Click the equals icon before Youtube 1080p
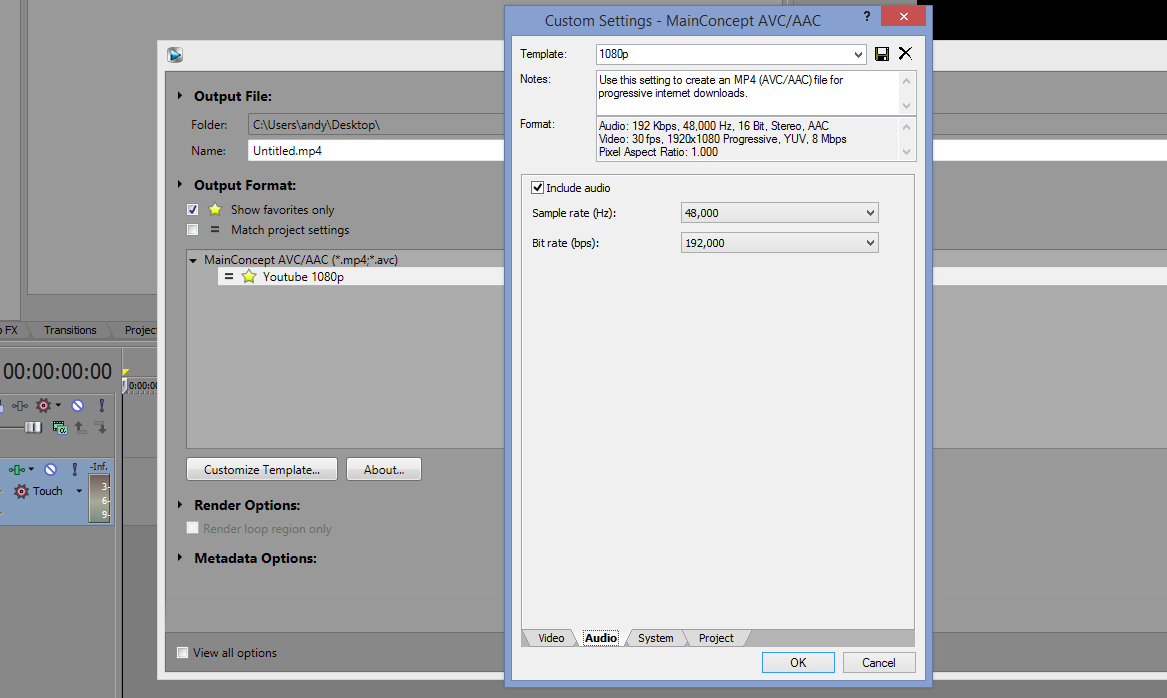1167x698 pixels. tap(229, 276)
